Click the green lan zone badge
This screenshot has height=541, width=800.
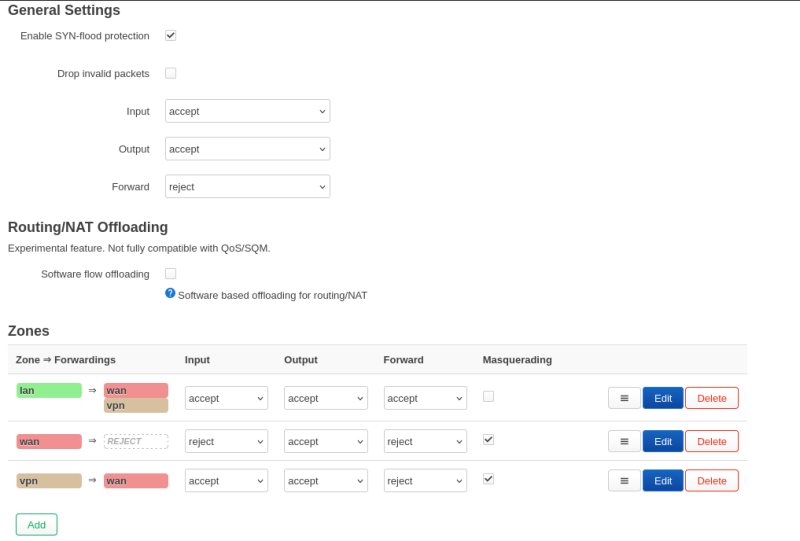(49, 390)
